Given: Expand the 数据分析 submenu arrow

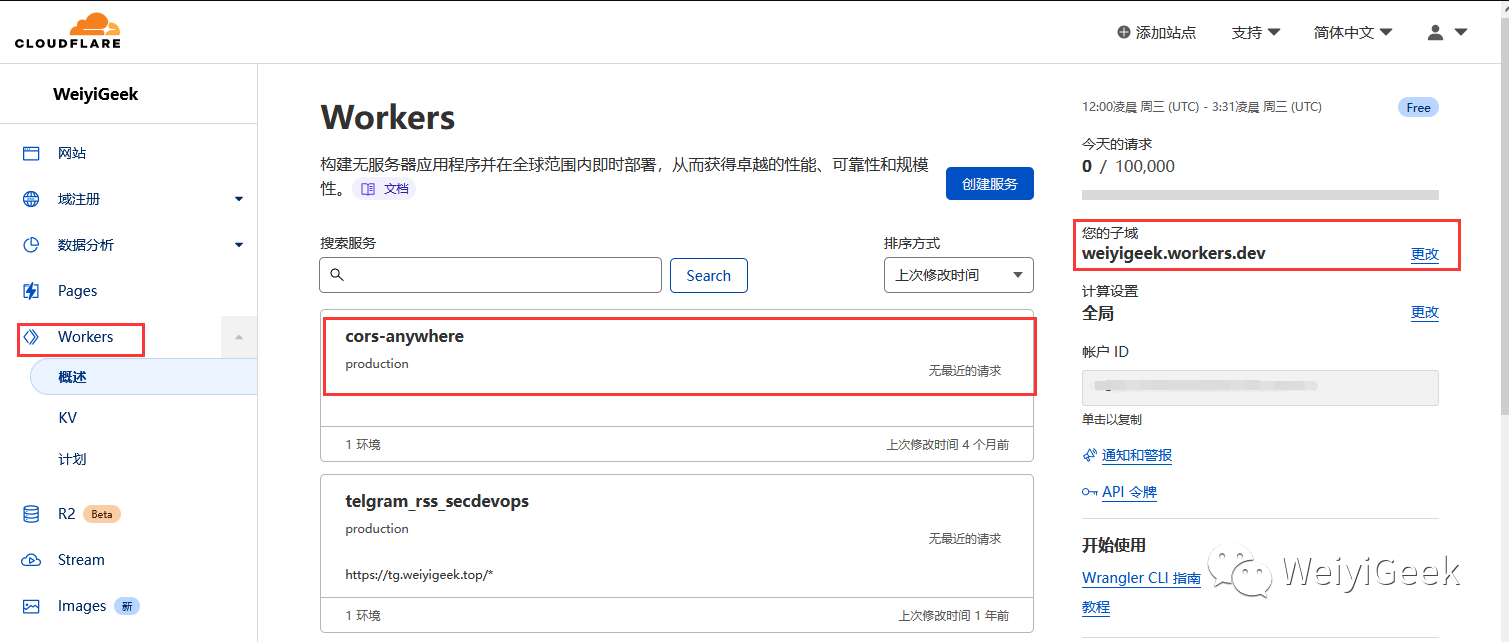Looking at the screenshot, I should click(x=239, y=245).
